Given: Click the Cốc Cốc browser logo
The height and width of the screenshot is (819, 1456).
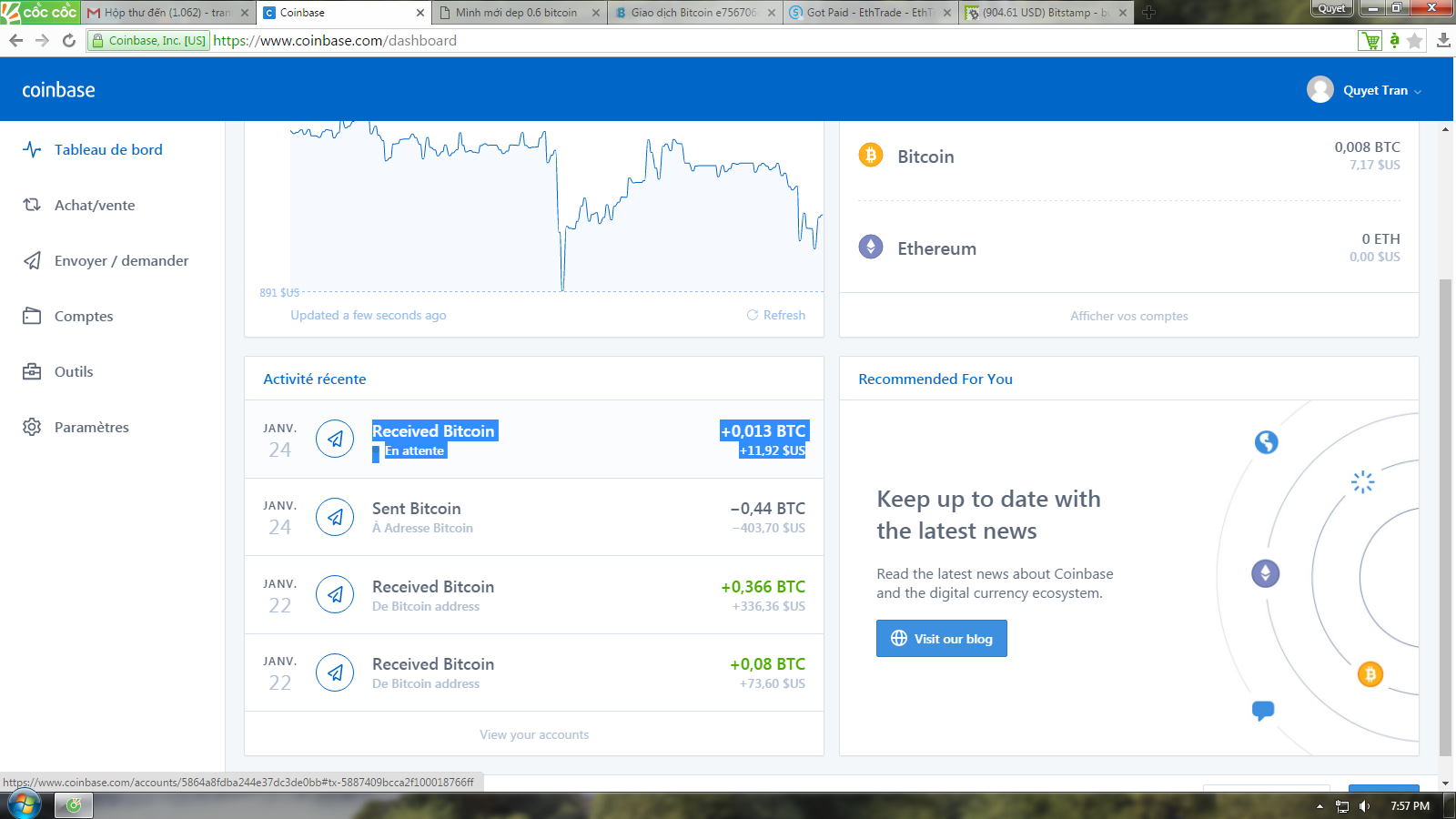Looking at the screenshot, I should tap(40, 12).
